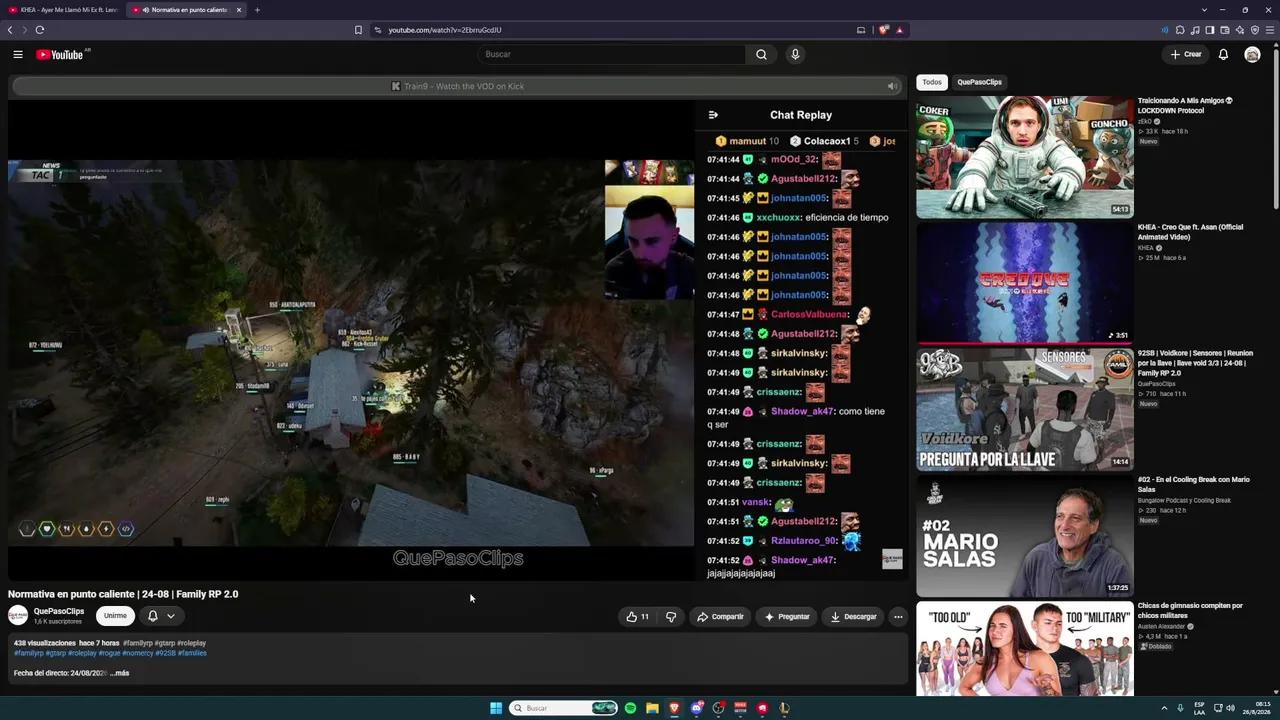
Task: Open new browser tab with plus
Action: 257,10
